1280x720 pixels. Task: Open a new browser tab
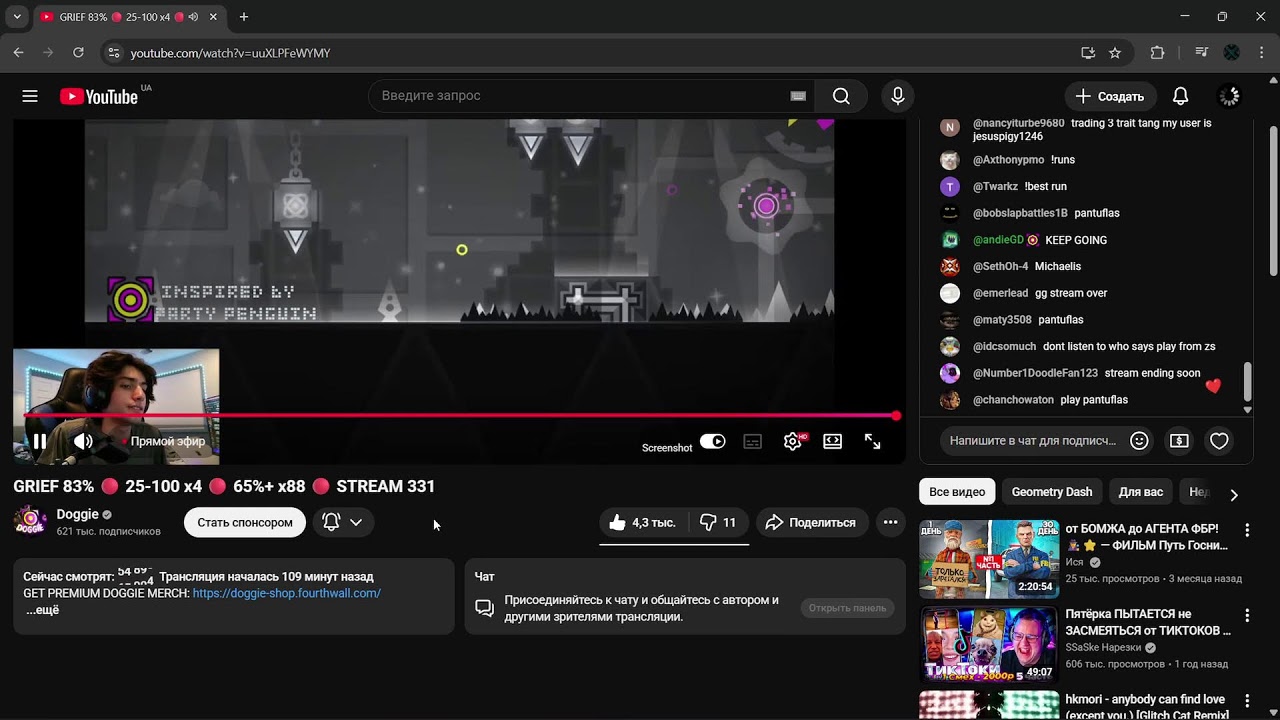[x=244, y=17]
